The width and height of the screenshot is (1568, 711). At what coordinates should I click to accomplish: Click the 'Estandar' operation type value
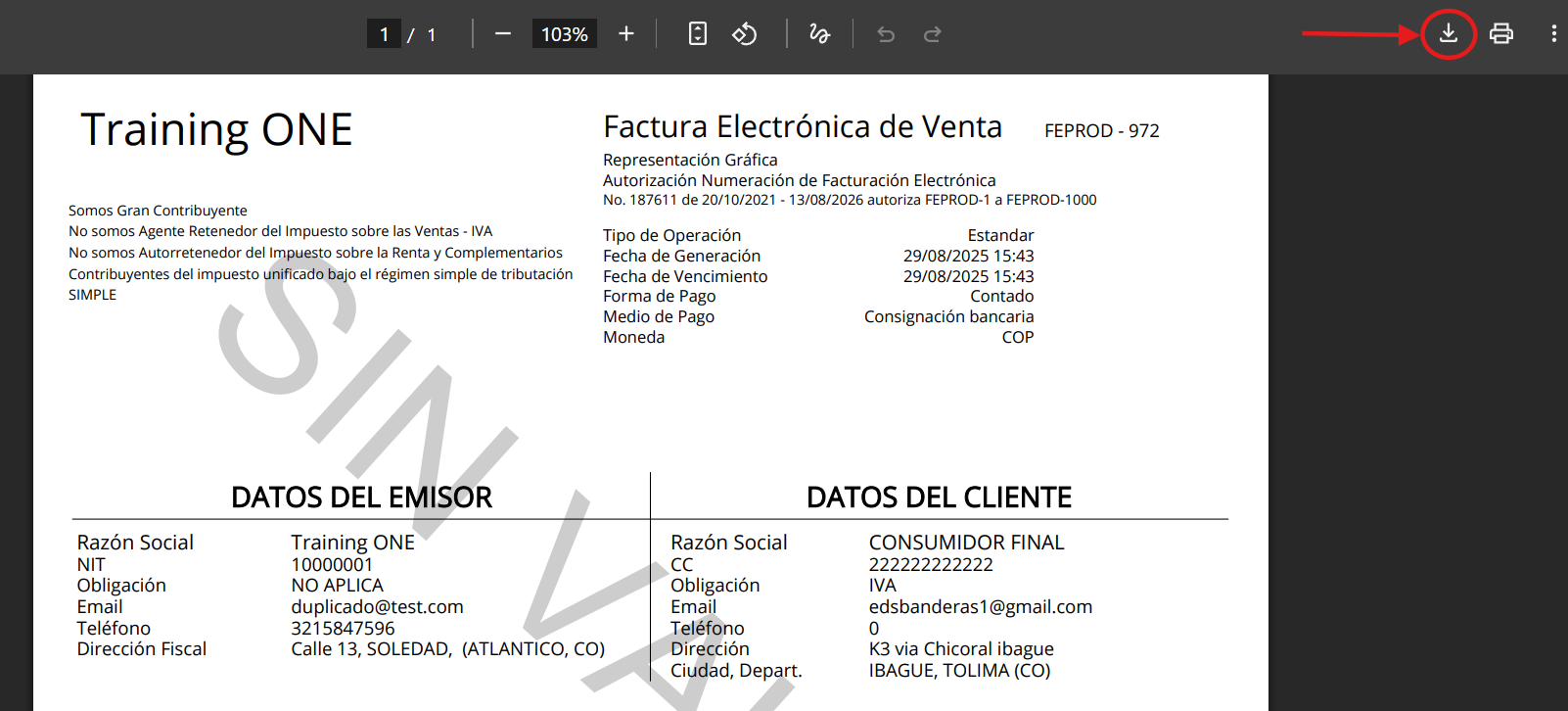tap(1000, 235)
